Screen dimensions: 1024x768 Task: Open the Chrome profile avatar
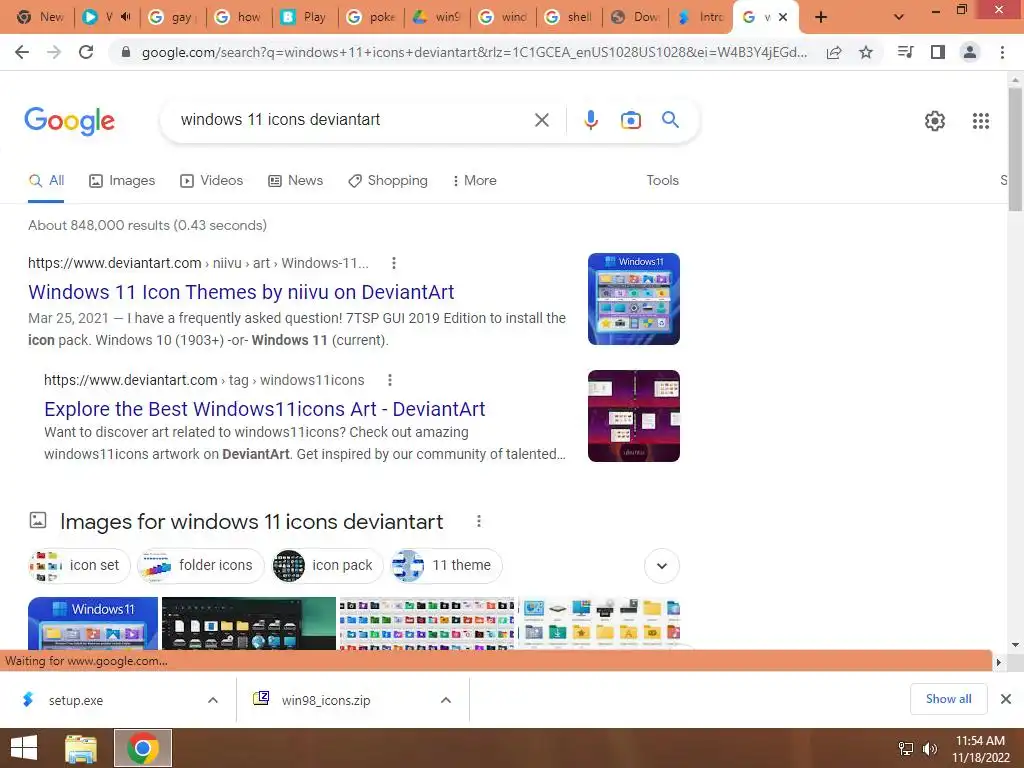tap(970, 52)
